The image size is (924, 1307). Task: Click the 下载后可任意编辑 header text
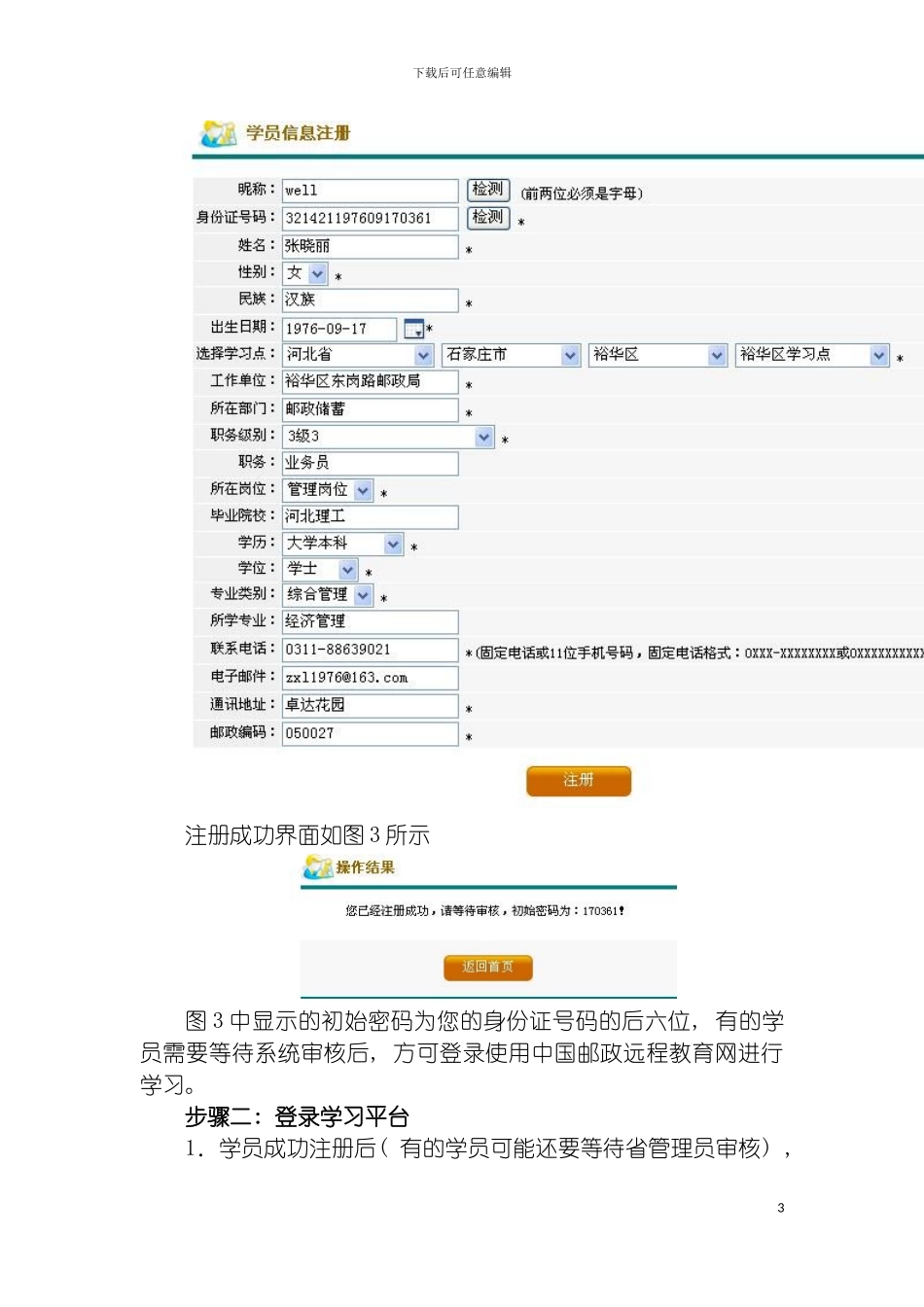(462, 73)
